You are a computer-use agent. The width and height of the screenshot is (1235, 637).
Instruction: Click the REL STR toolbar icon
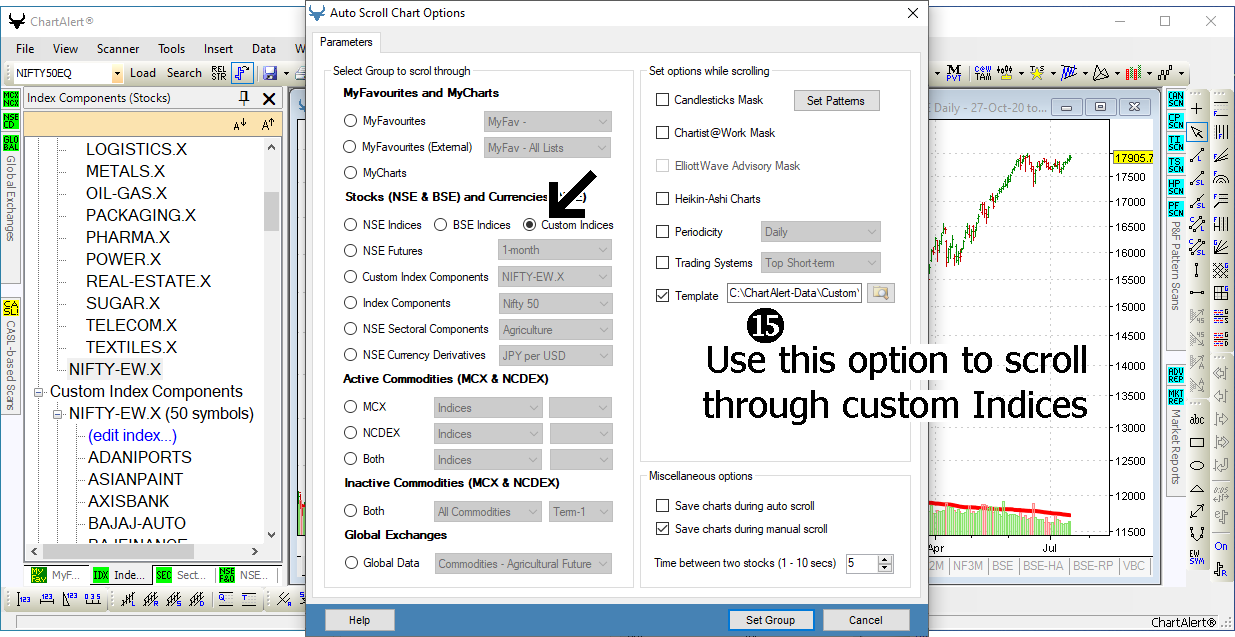tap(219, 73)
